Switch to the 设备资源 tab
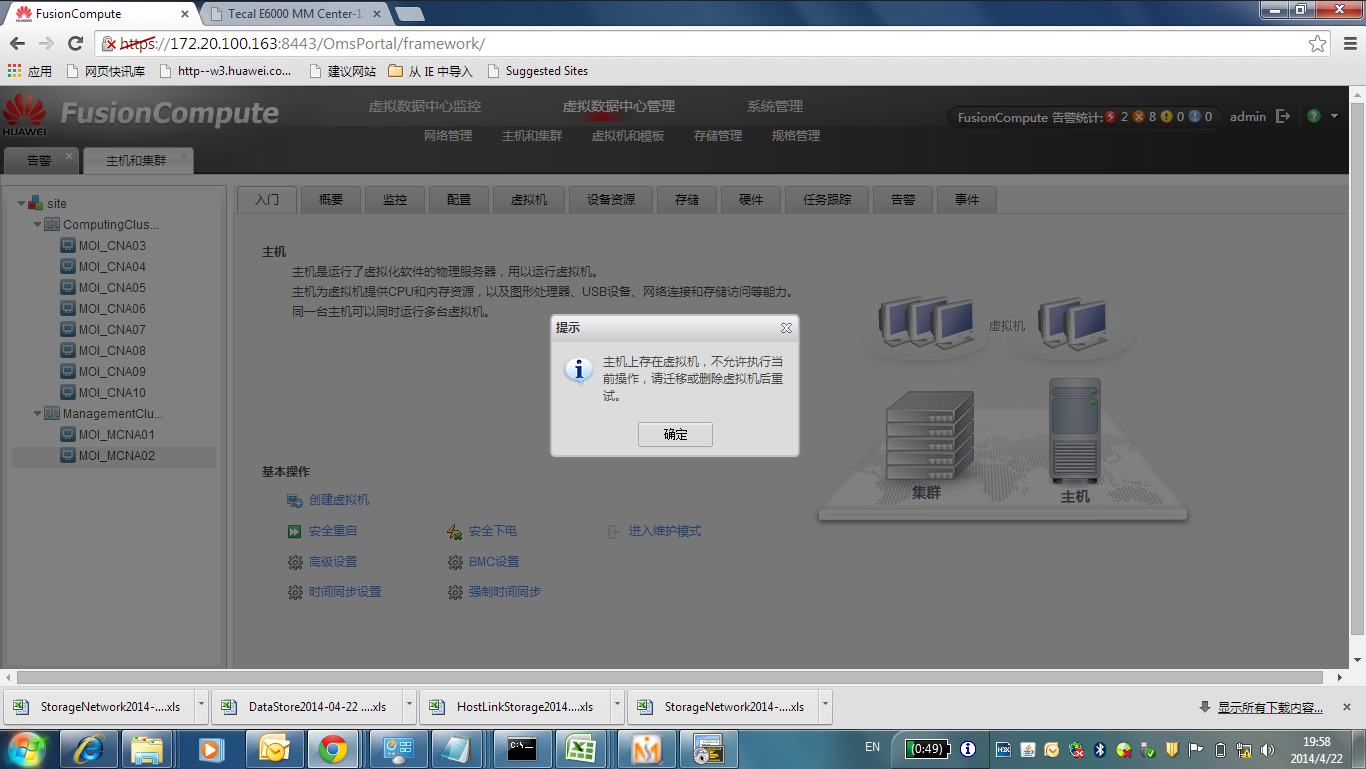1366x769 pixels. 611,200
